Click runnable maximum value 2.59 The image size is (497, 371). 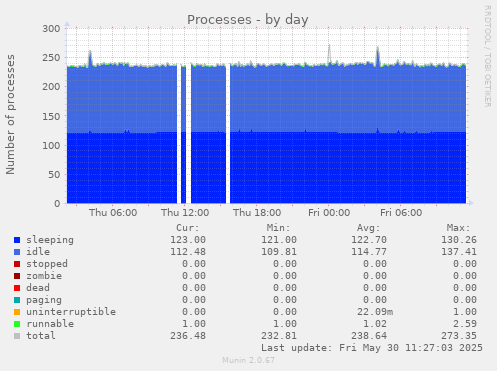465,324
